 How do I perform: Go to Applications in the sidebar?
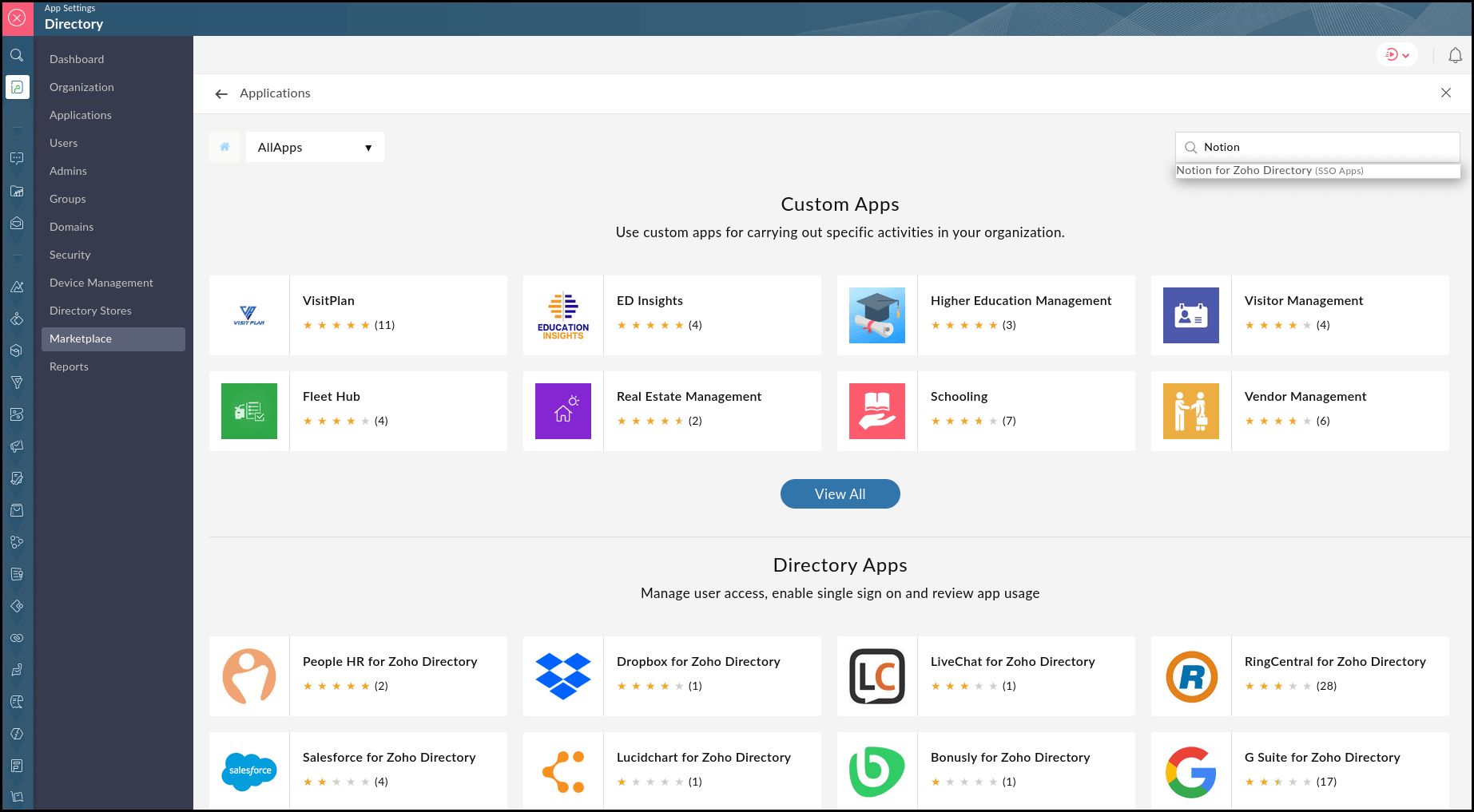click(81, 115)
